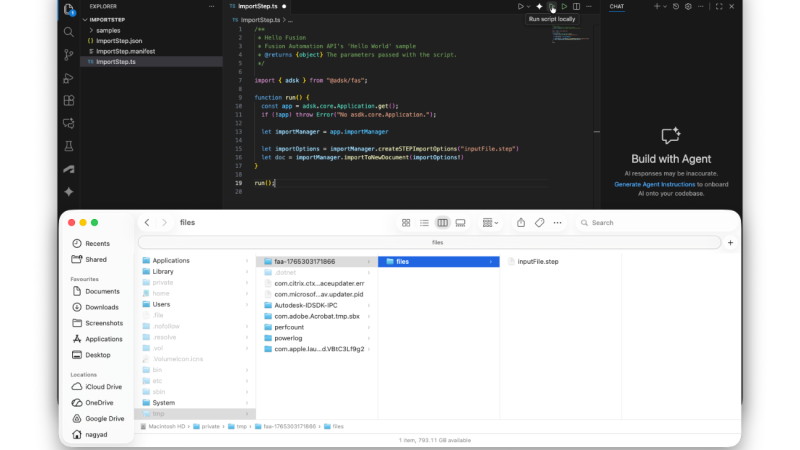Open iCloud Drive in Finder sidebar
Screen dimensions: 800x450
click(x=103, y=387)
